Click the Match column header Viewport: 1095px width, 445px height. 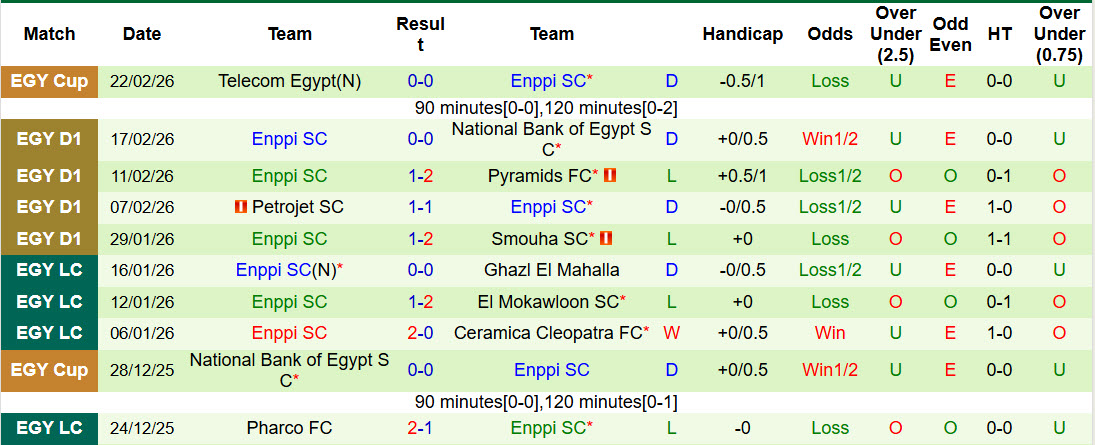coord(49,34)
